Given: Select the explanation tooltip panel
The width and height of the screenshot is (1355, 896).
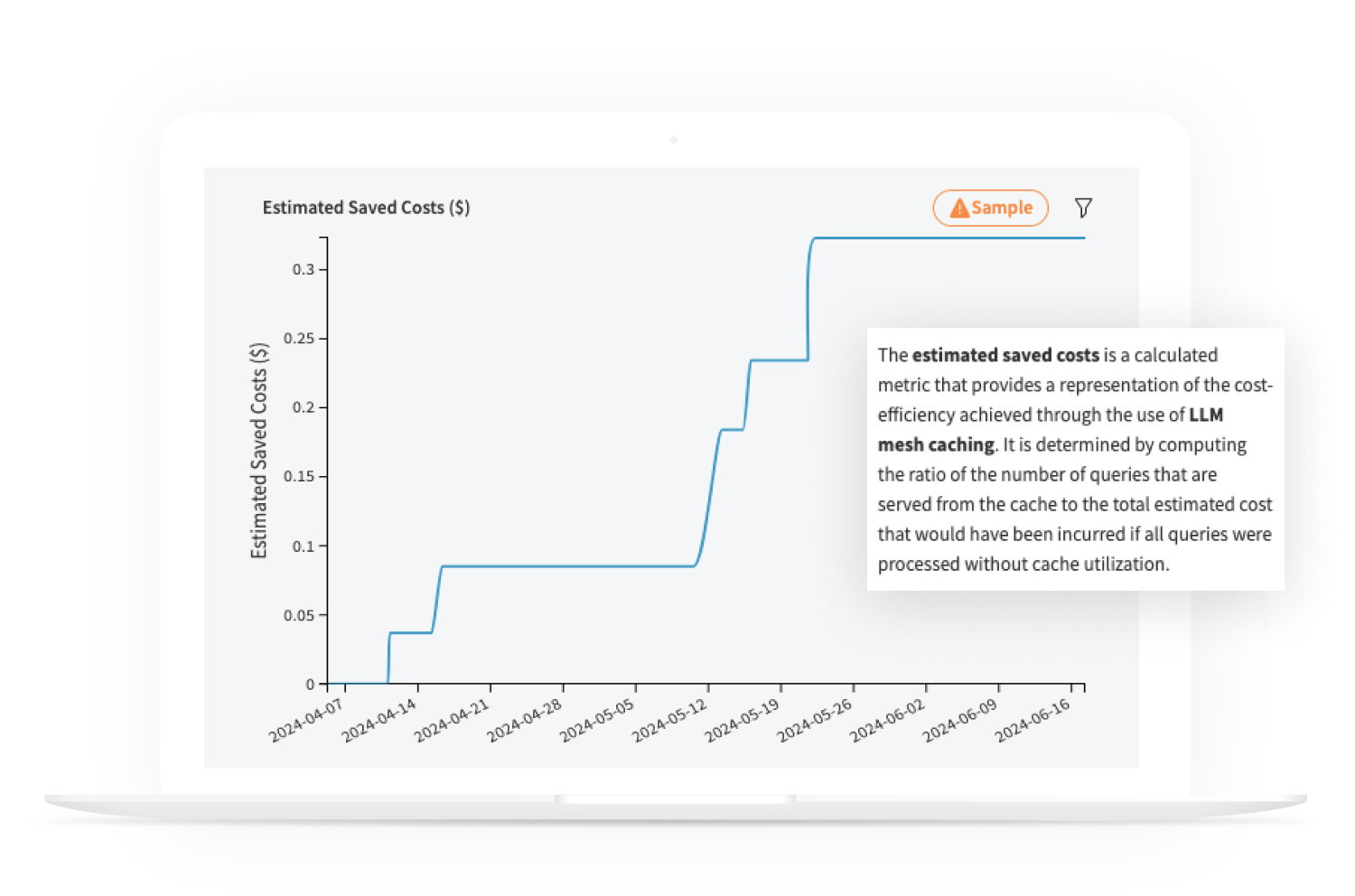Looking at the screenshot, I should point(1075,459).
